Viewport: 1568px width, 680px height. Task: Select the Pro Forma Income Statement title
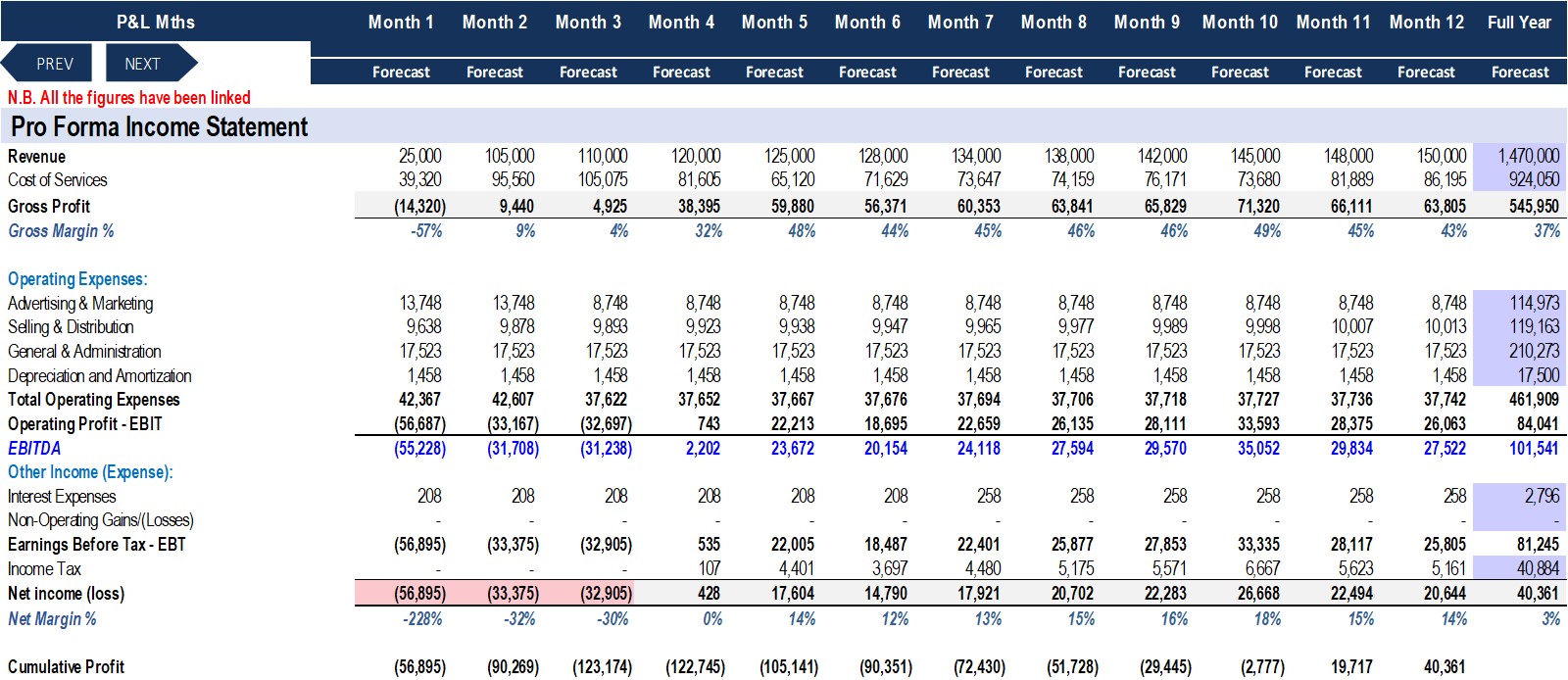coord(158,126)
